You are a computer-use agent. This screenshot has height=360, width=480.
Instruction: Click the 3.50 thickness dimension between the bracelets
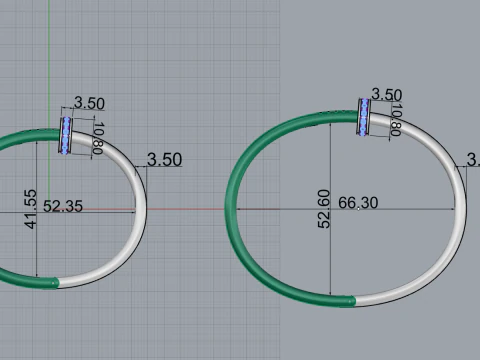(x=165, y=159)
